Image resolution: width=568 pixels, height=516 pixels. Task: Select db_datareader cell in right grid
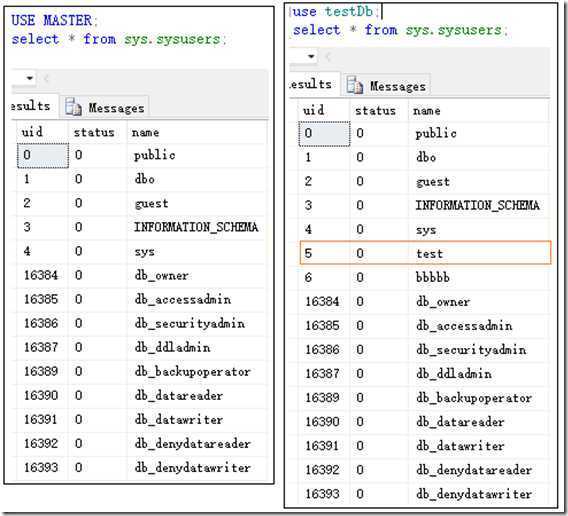click(479, 422)
